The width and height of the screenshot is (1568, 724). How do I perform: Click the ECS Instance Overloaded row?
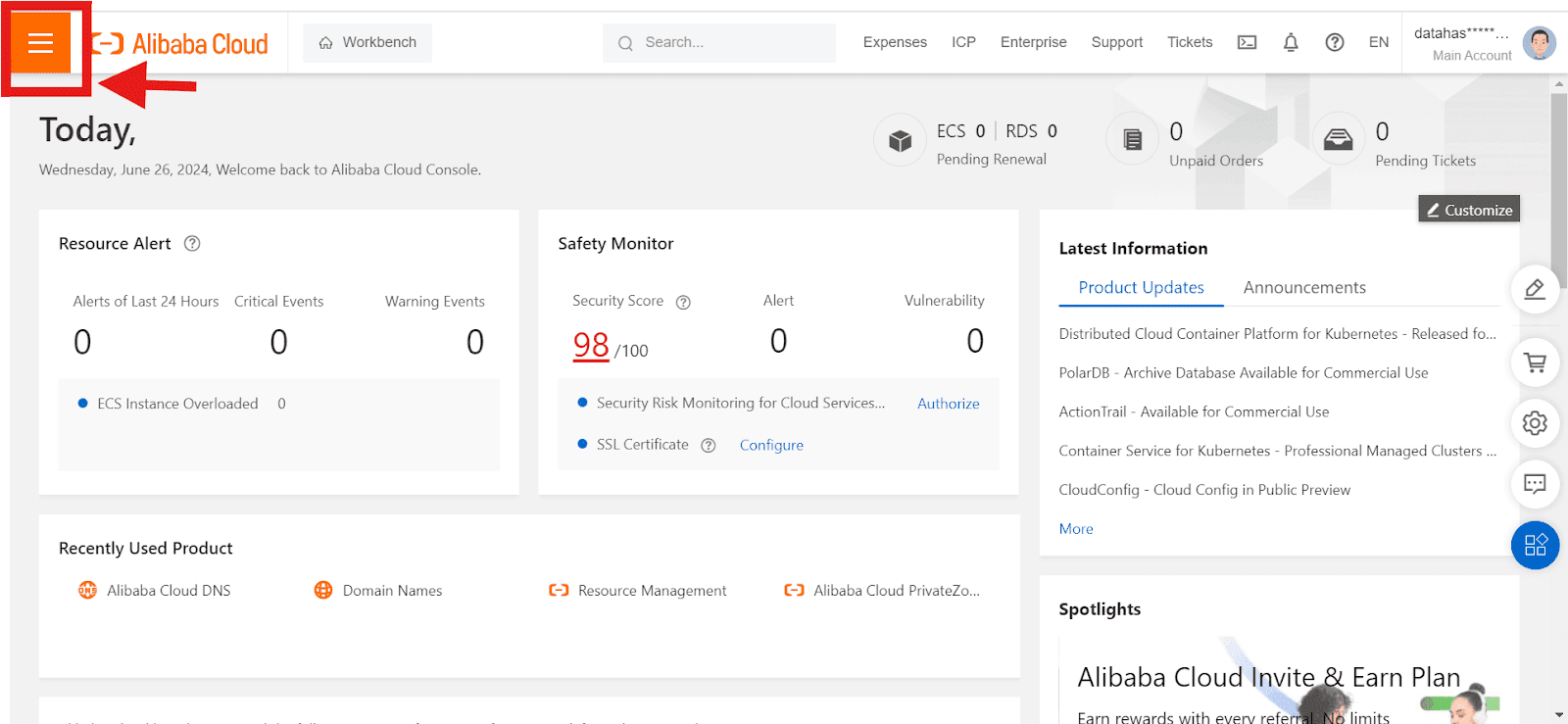click(x=181, y=404)
